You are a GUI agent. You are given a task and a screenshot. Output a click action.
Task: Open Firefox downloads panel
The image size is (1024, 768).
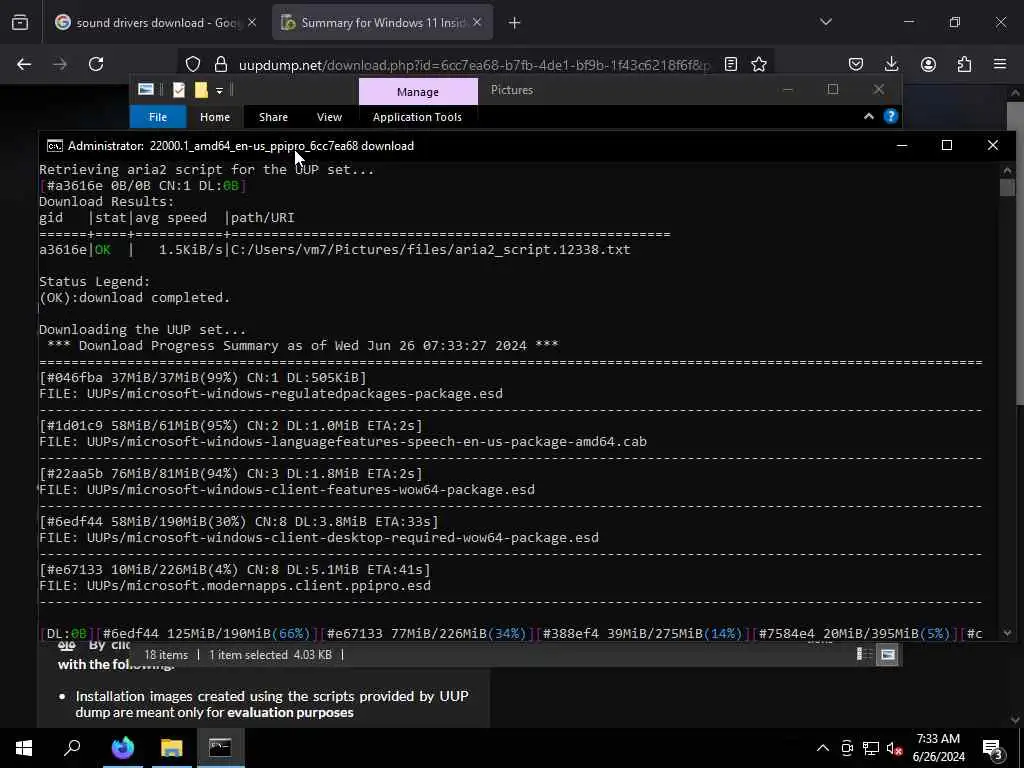click(x=891, y=64)
